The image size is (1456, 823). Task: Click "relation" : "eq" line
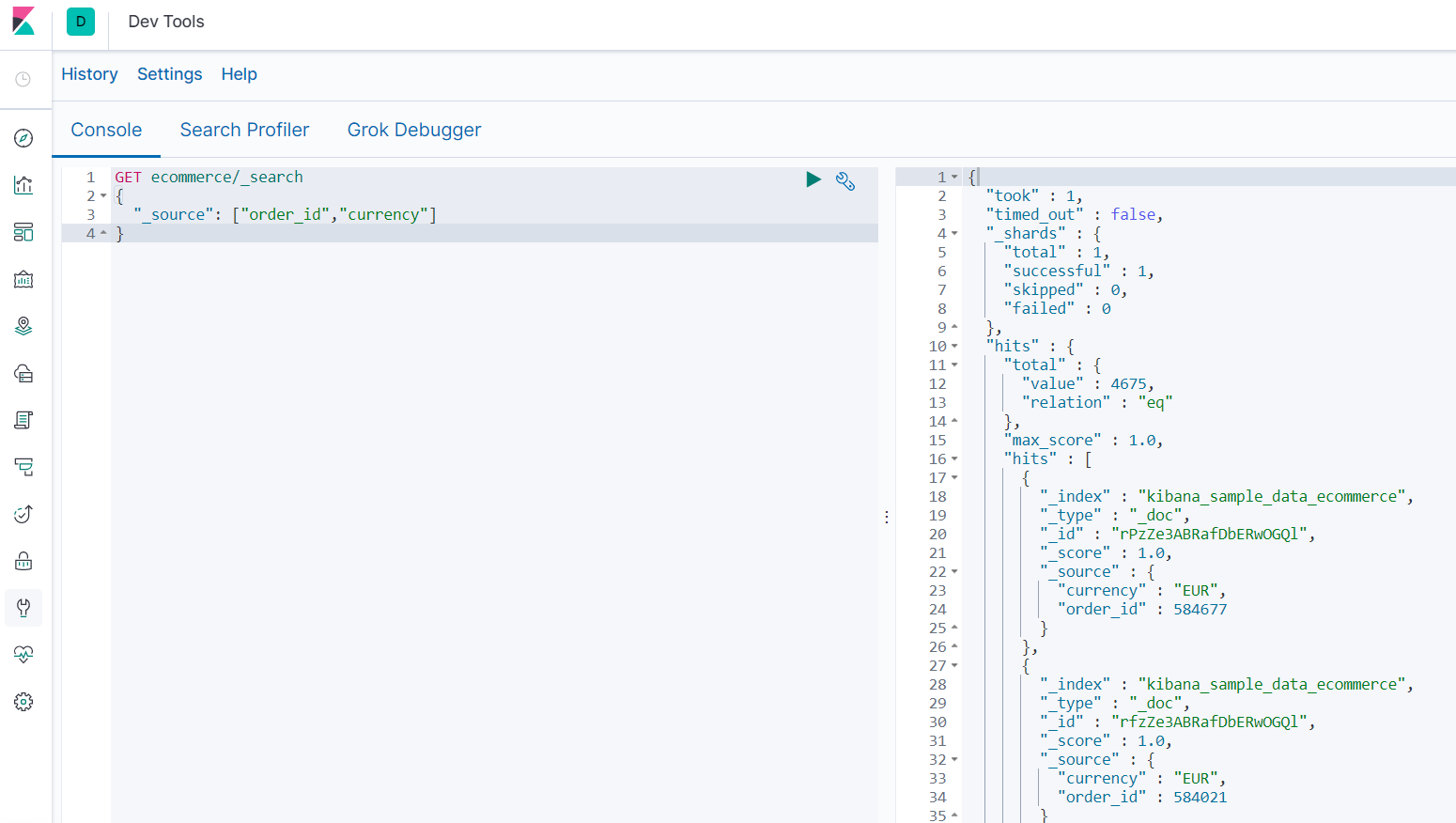pyautogui.click(x=1097, y=402)
